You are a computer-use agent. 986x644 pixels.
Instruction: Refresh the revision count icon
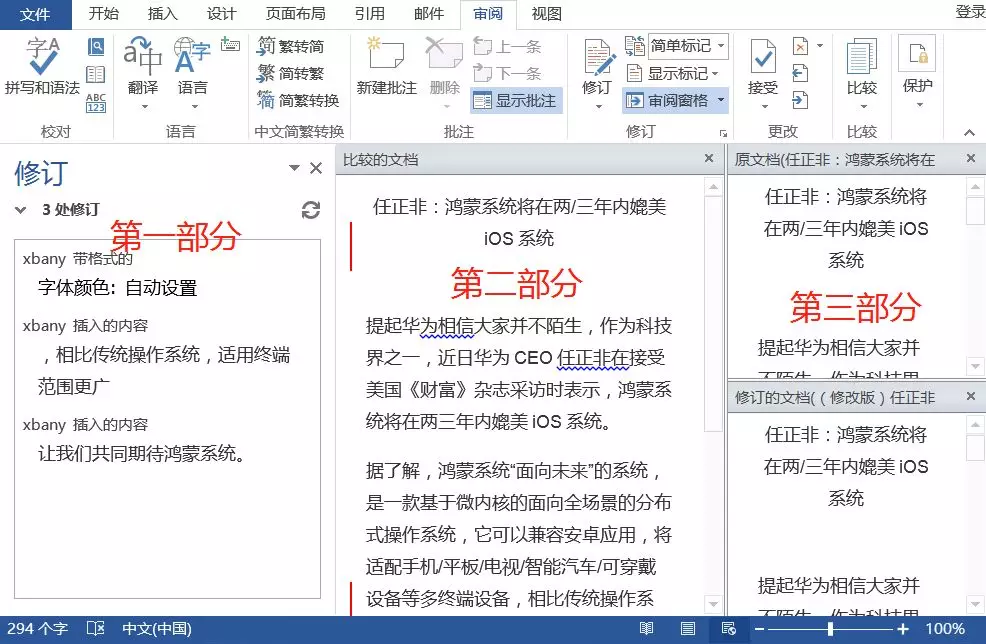(x=311, y=210)
